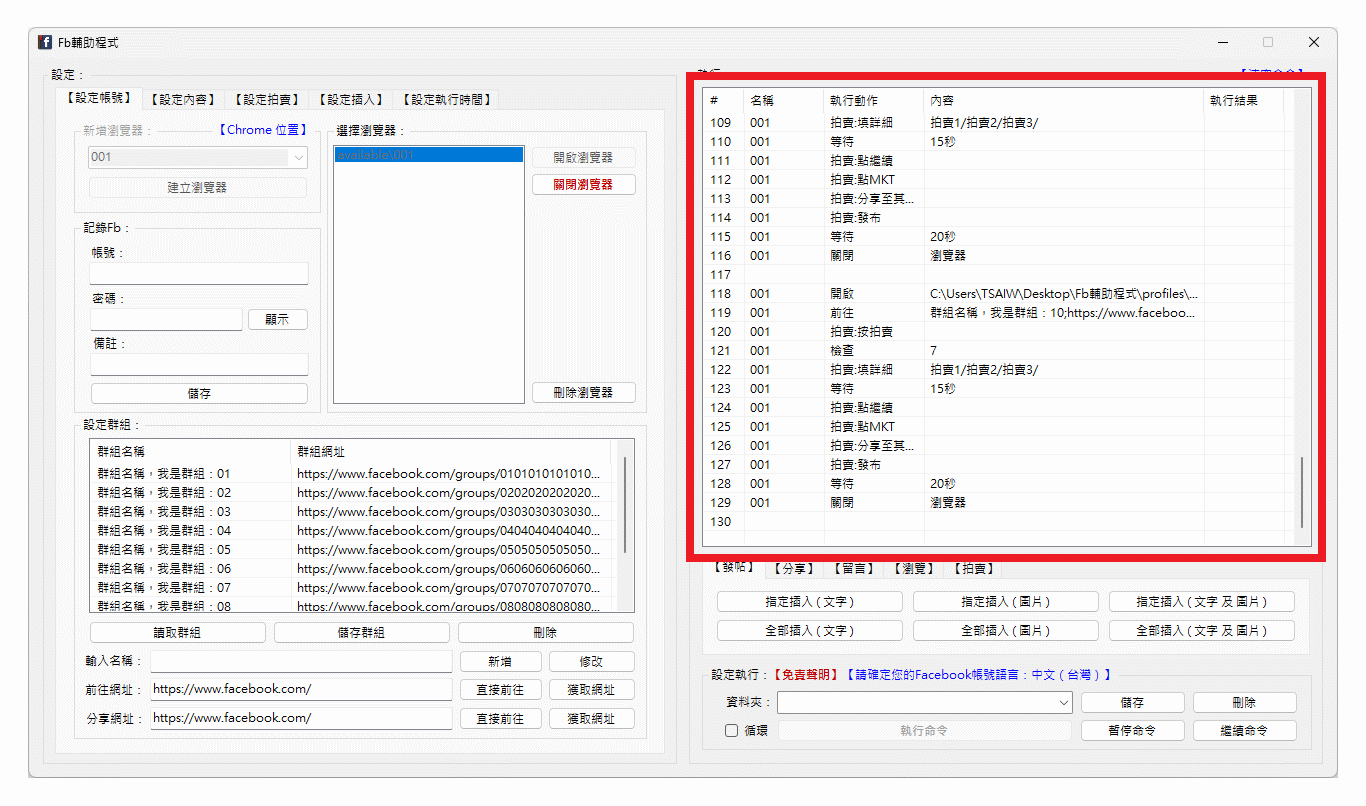Click the 刪除瀏覽器 button
Image resolution: width=1366 pixels, height=806 pixels.
[583, 392]
